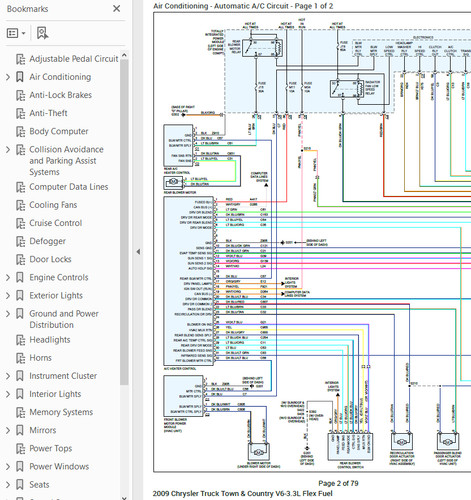Click the Defogger bookmark icon
Image resolution: width=471 pixels, height=500 pixels.
tap(21, 242)
